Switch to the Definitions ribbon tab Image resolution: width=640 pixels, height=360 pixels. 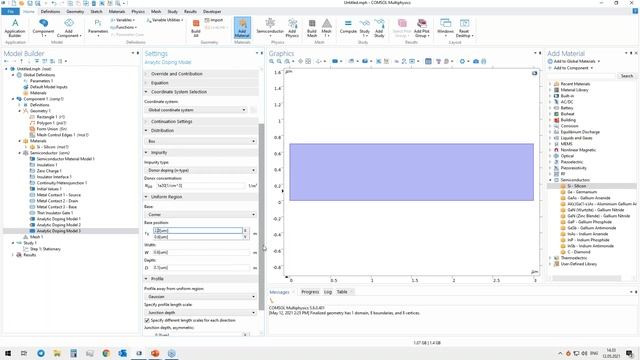point(50,11)
